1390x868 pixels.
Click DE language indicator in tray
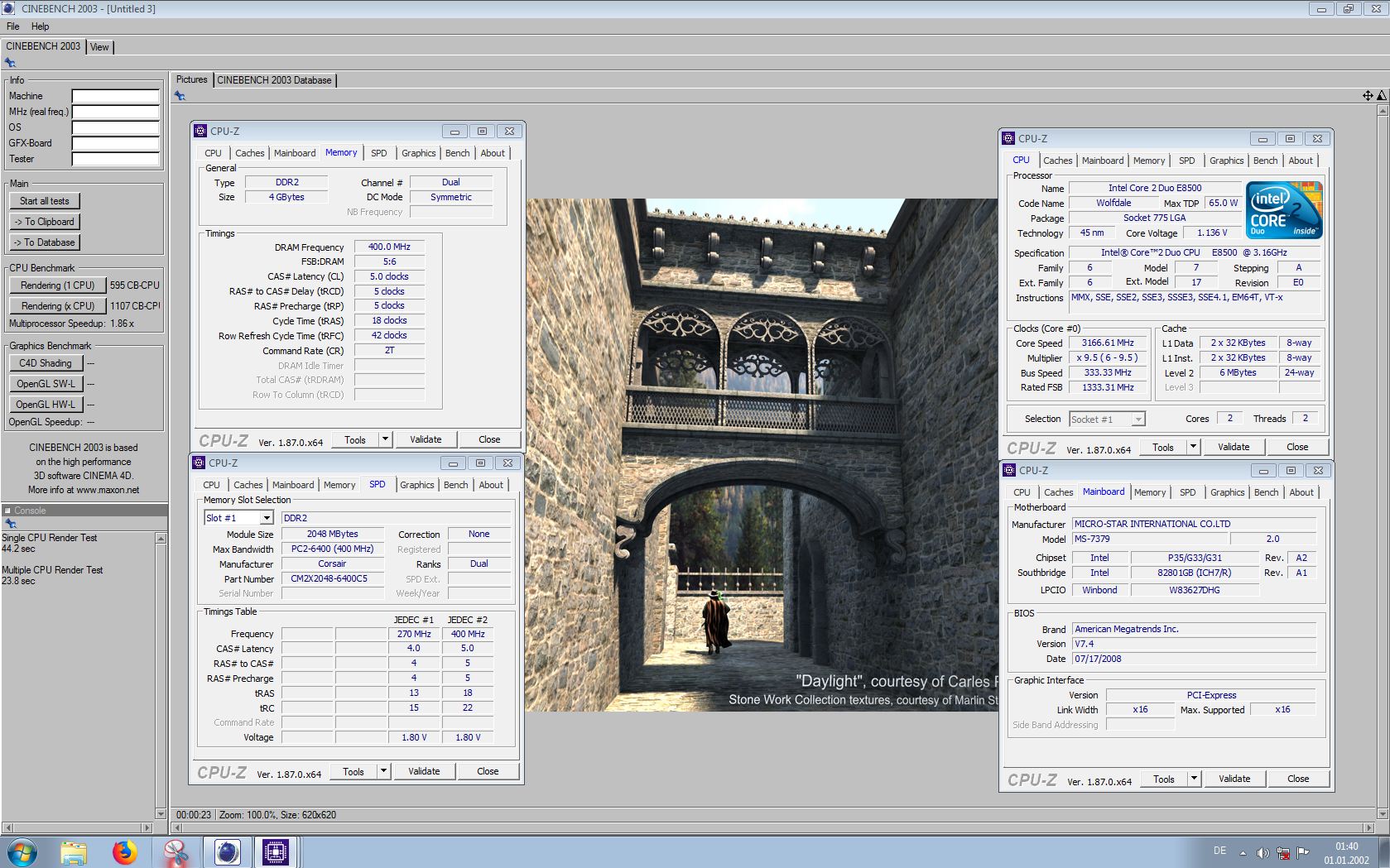(1219, 851)
